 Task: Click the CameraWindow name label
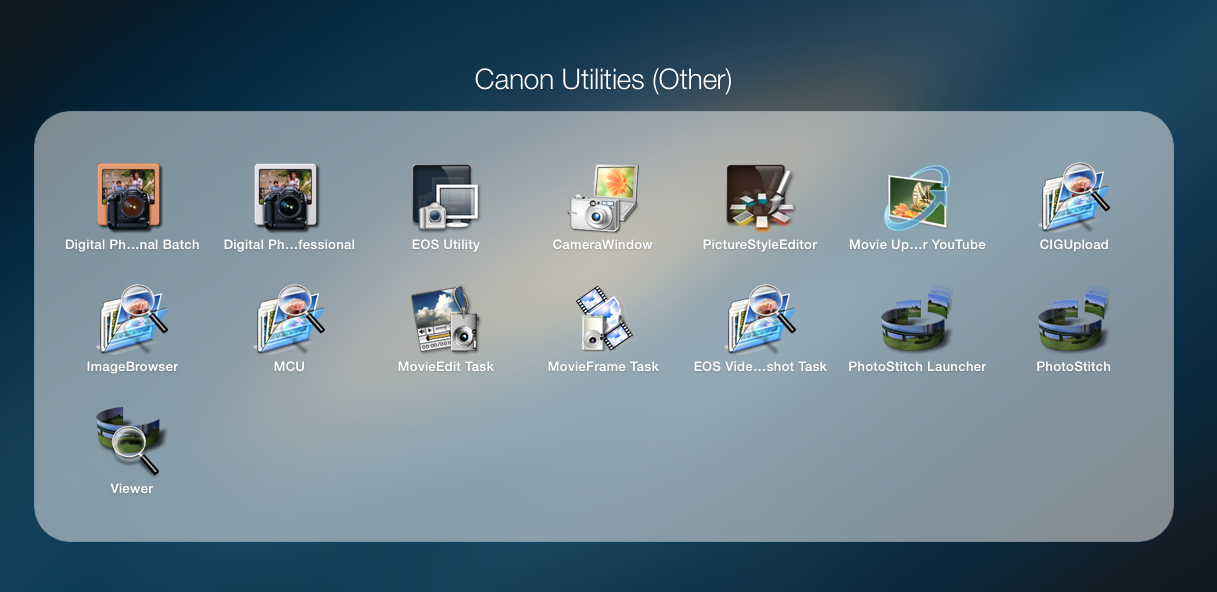coord(602,245)
